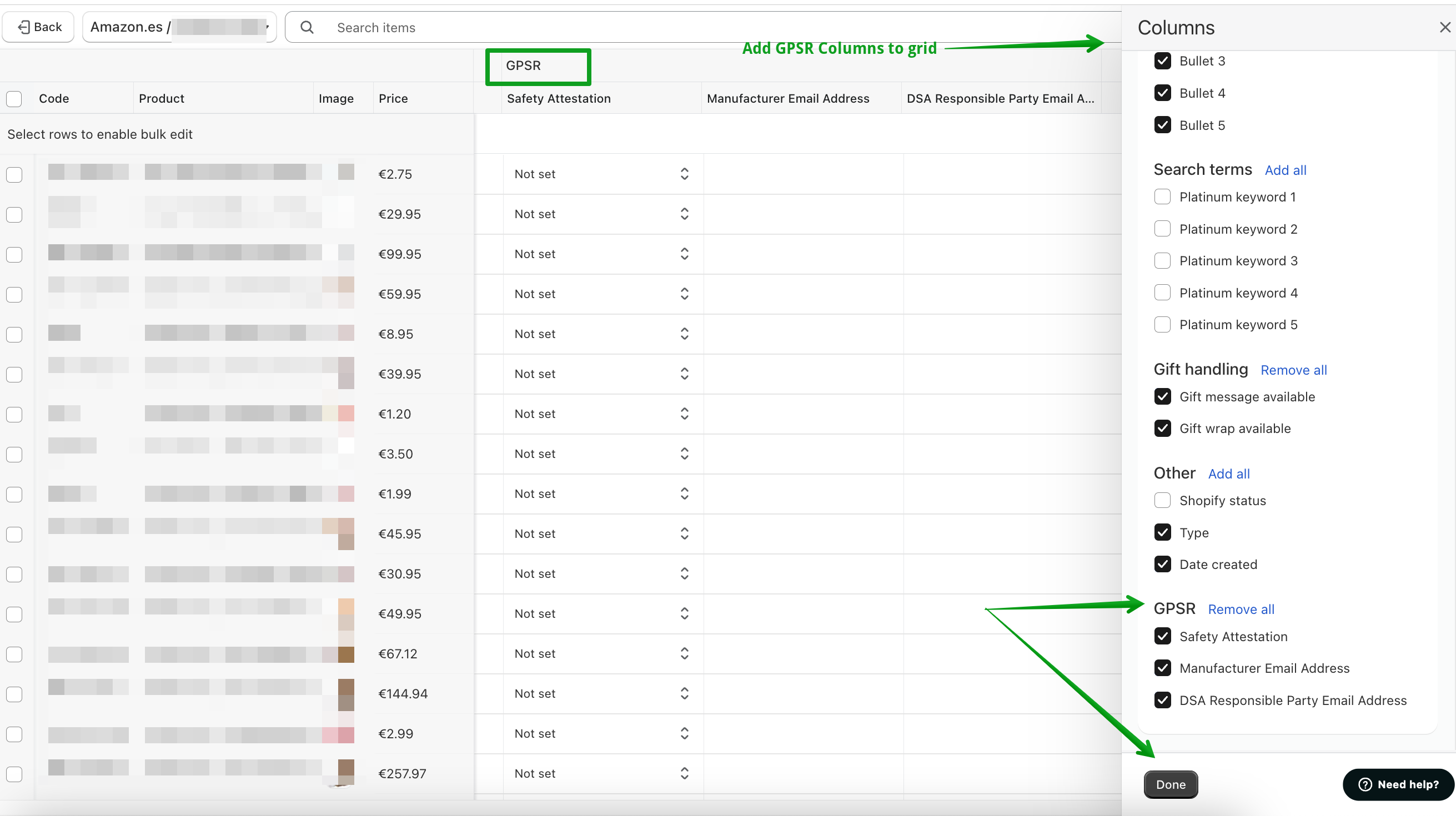
Task: Open Safety Attestation dropdown for €2.75 row
Action: click(603, 174)
